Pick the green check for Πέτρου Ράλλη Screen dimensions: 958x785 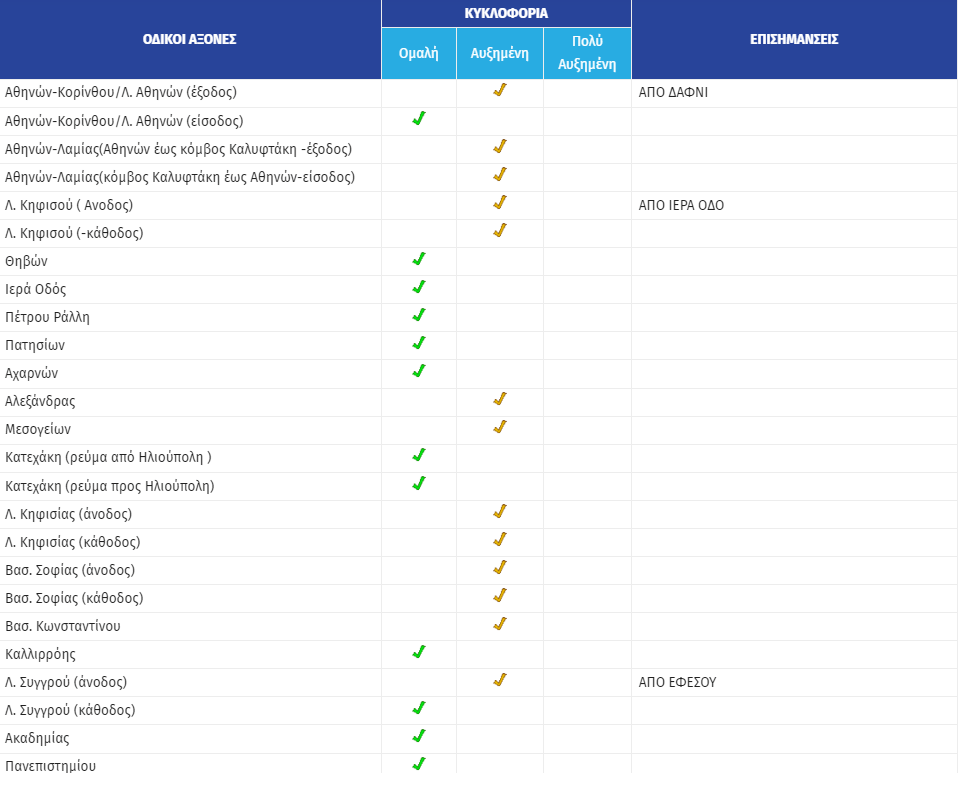tap(419, 315)
